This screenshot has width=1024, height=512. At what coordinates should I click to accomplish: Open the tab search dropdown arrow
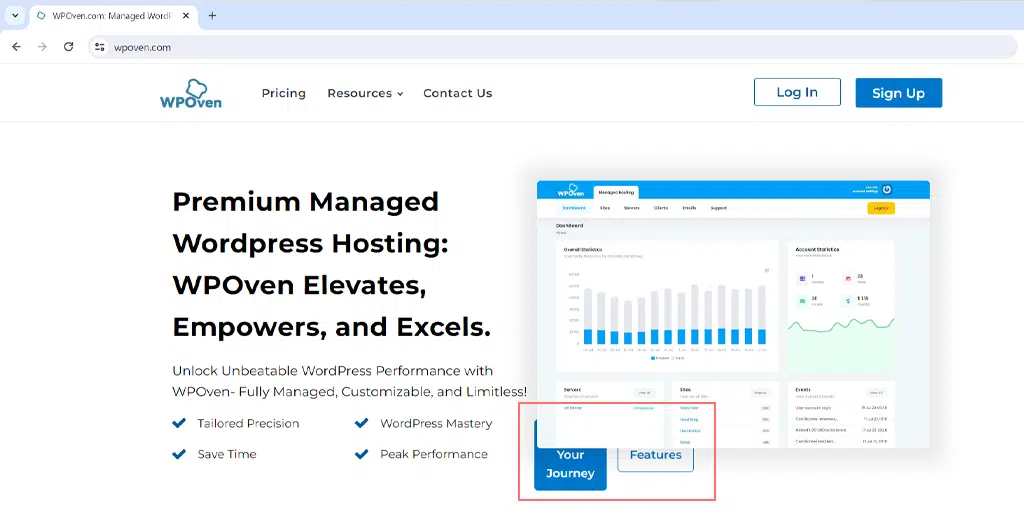pos(14,16)
